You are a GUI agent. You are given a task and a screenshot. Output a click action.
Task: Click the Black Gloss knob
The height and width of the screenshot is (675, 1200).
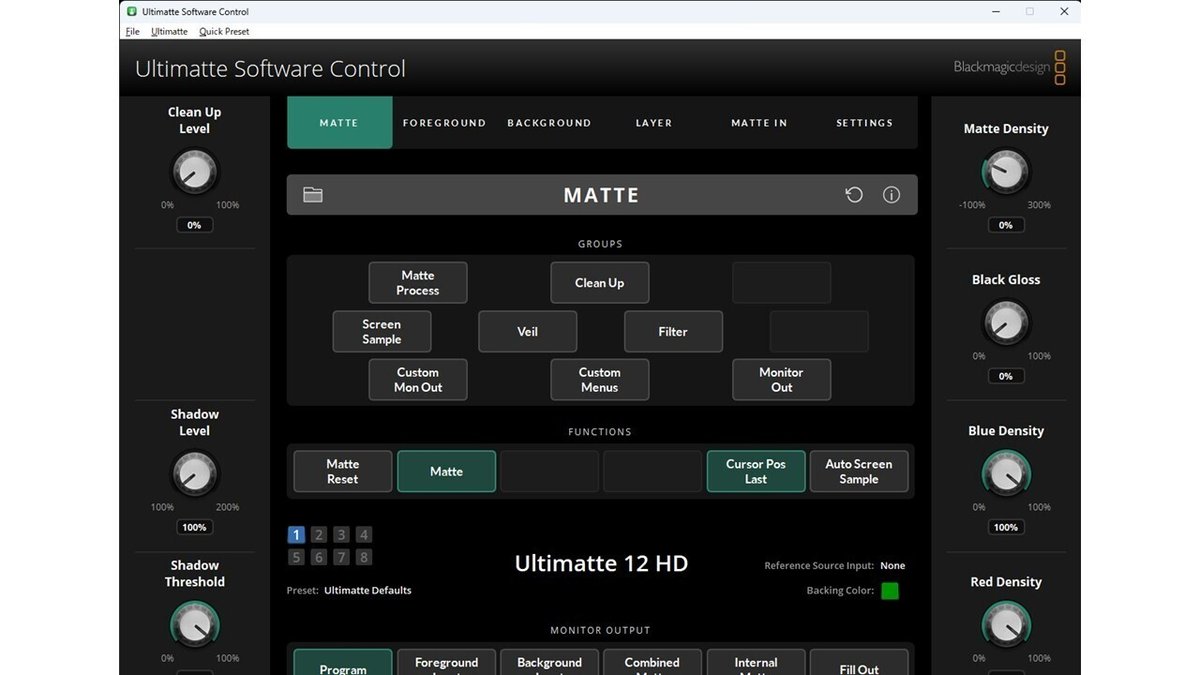tap(1006, 323)
